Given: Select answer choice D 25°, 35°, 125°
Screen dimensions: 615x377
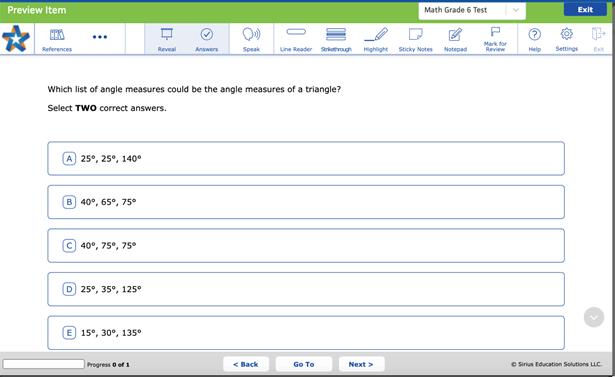Looking at the screenshot, I should click(306, 289).
